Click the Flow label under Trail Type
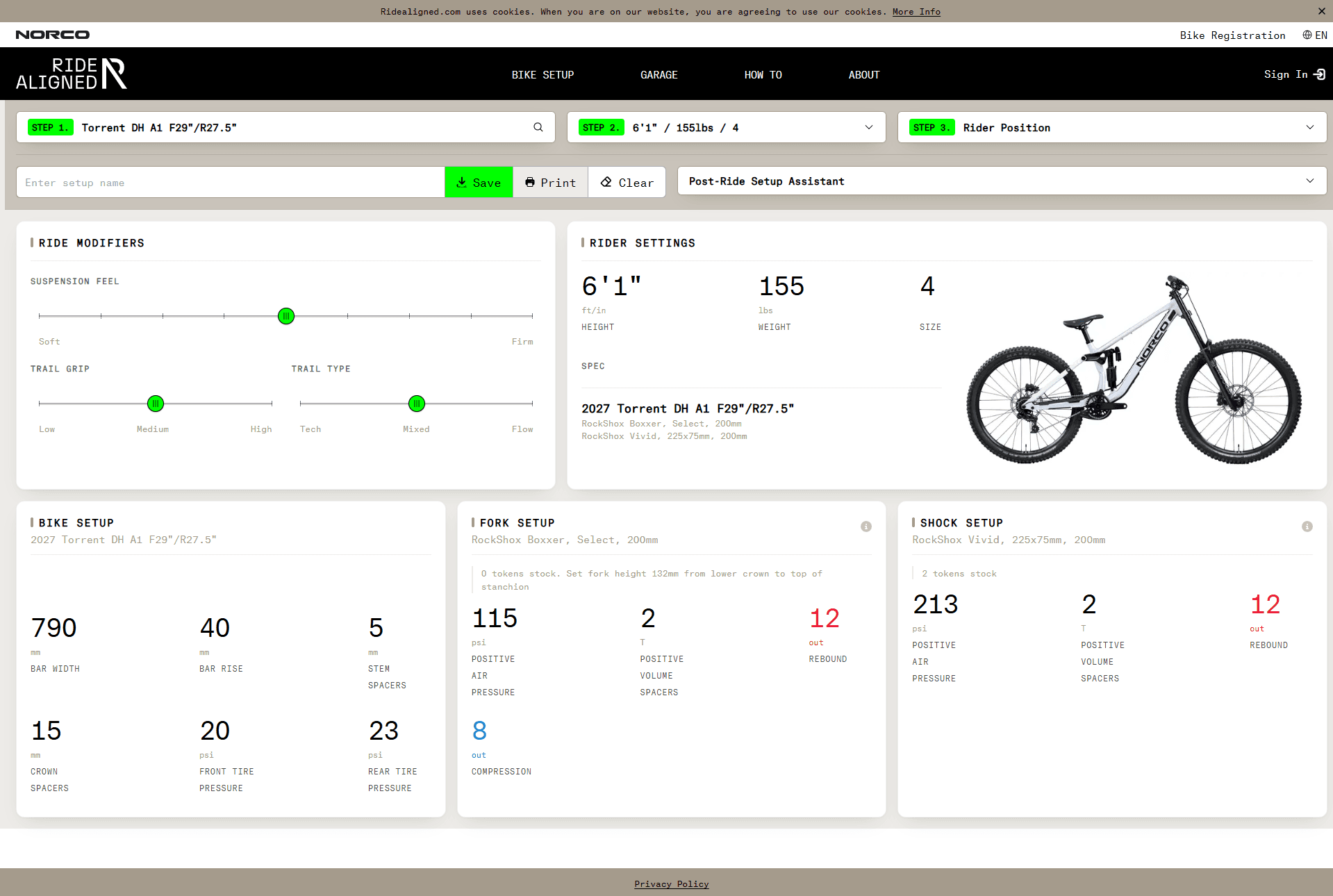Image resolution: width=1333 pixels, height=896 pixels. (522, 429)
